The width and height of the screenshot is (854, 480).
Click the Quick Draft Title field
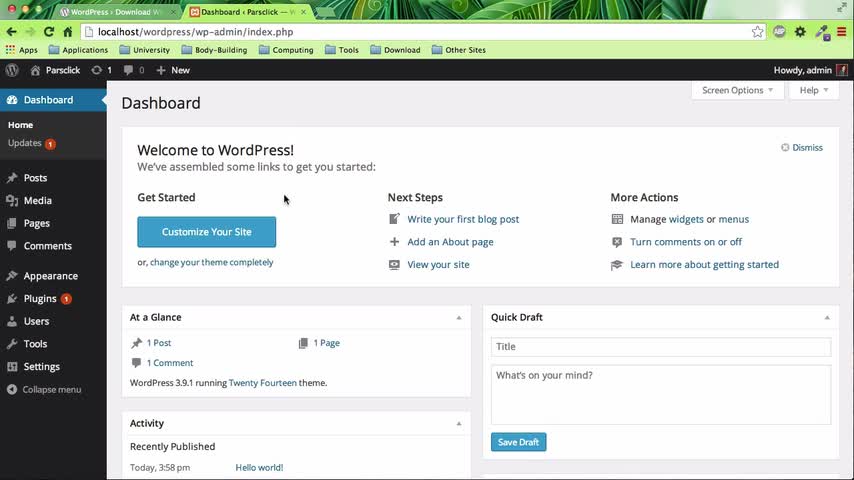661,347
